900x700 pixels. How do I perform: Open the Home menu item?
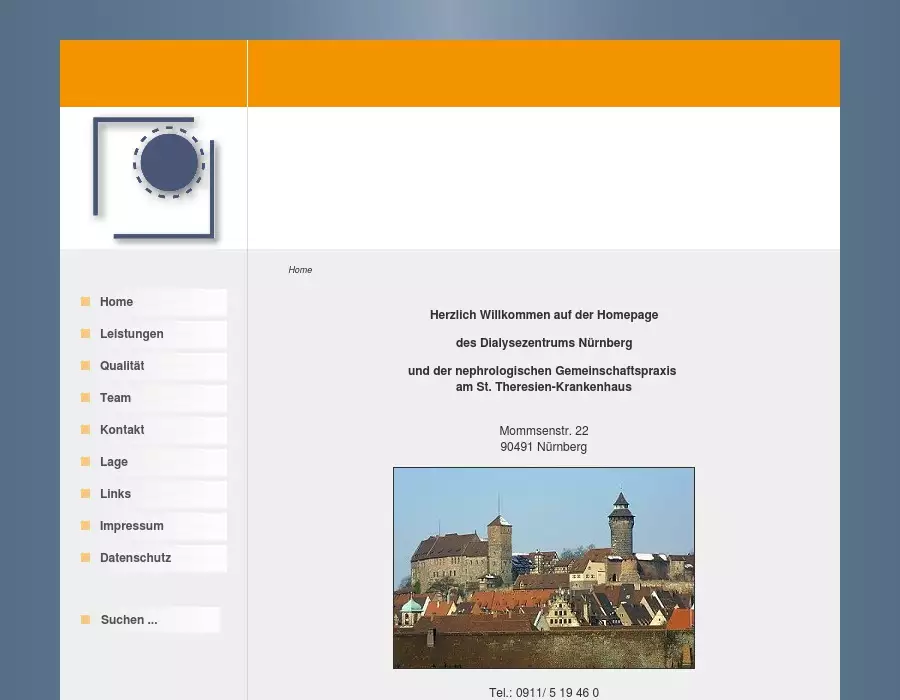[x=116, y=302]
